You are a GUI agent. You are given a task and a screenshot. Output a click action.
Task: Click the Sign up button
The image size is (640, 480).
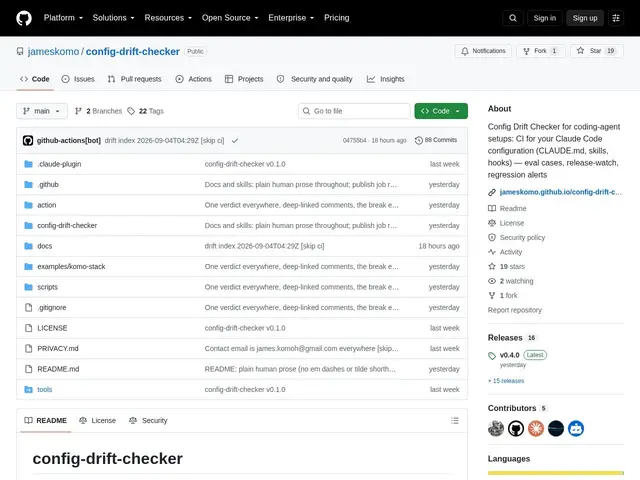click(x=584, y=18)
